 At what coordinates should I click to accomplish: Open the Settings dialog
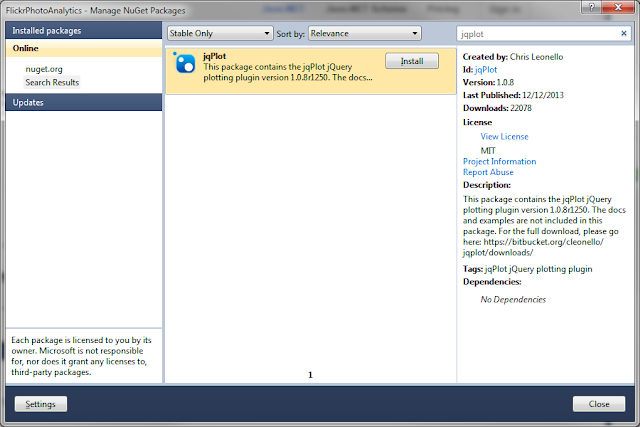[x=41, y=404]
